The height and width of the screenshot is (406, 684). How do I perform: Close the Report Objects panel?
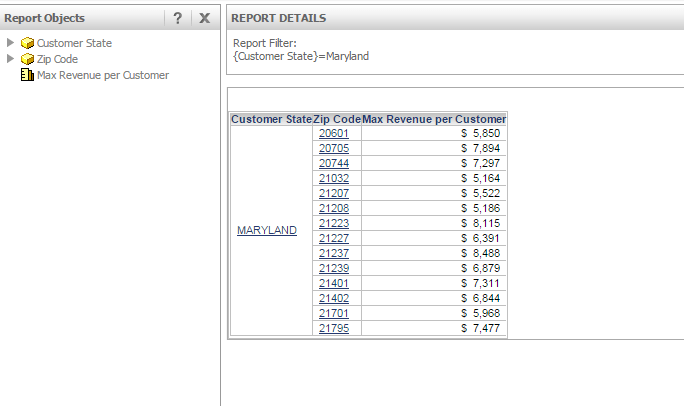[205, 18]
